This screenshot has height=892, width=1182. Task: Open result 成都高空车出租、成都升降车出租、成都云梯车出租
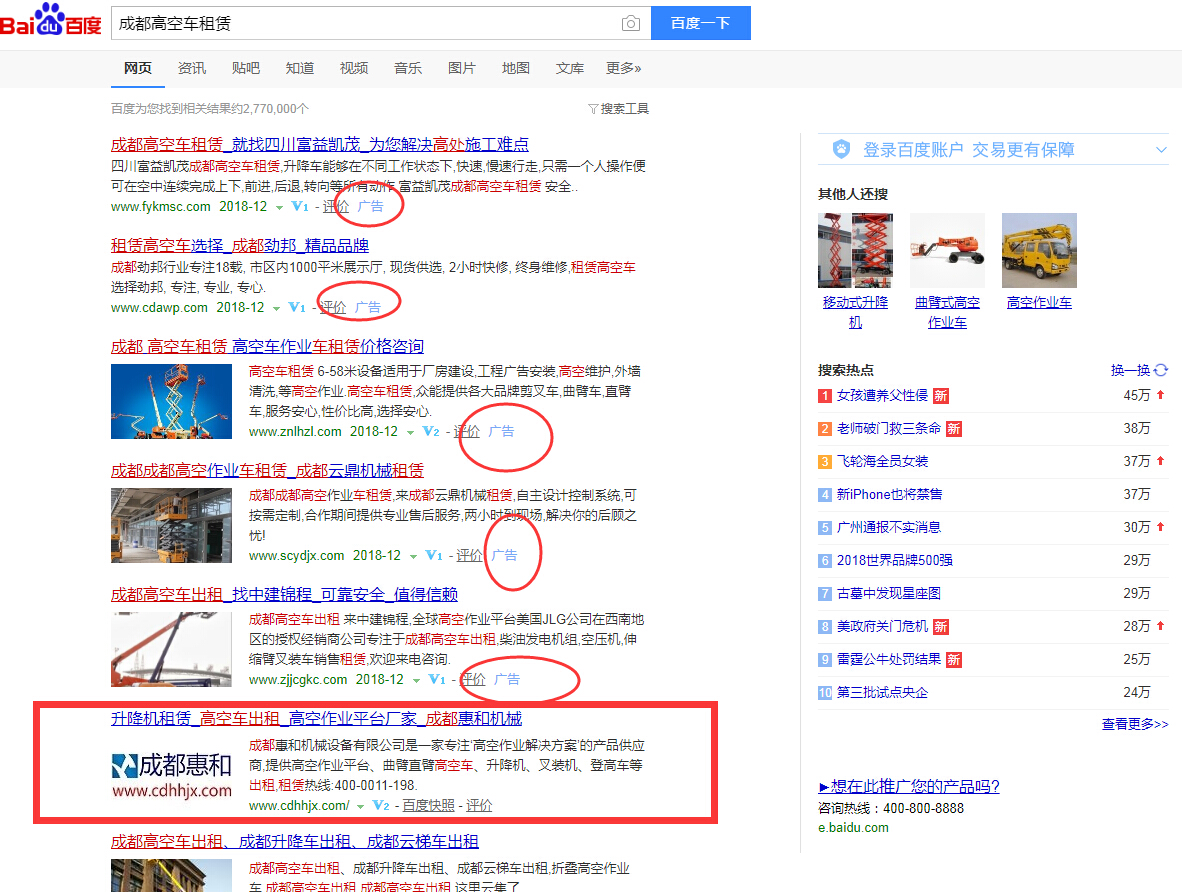coord(295,841)
